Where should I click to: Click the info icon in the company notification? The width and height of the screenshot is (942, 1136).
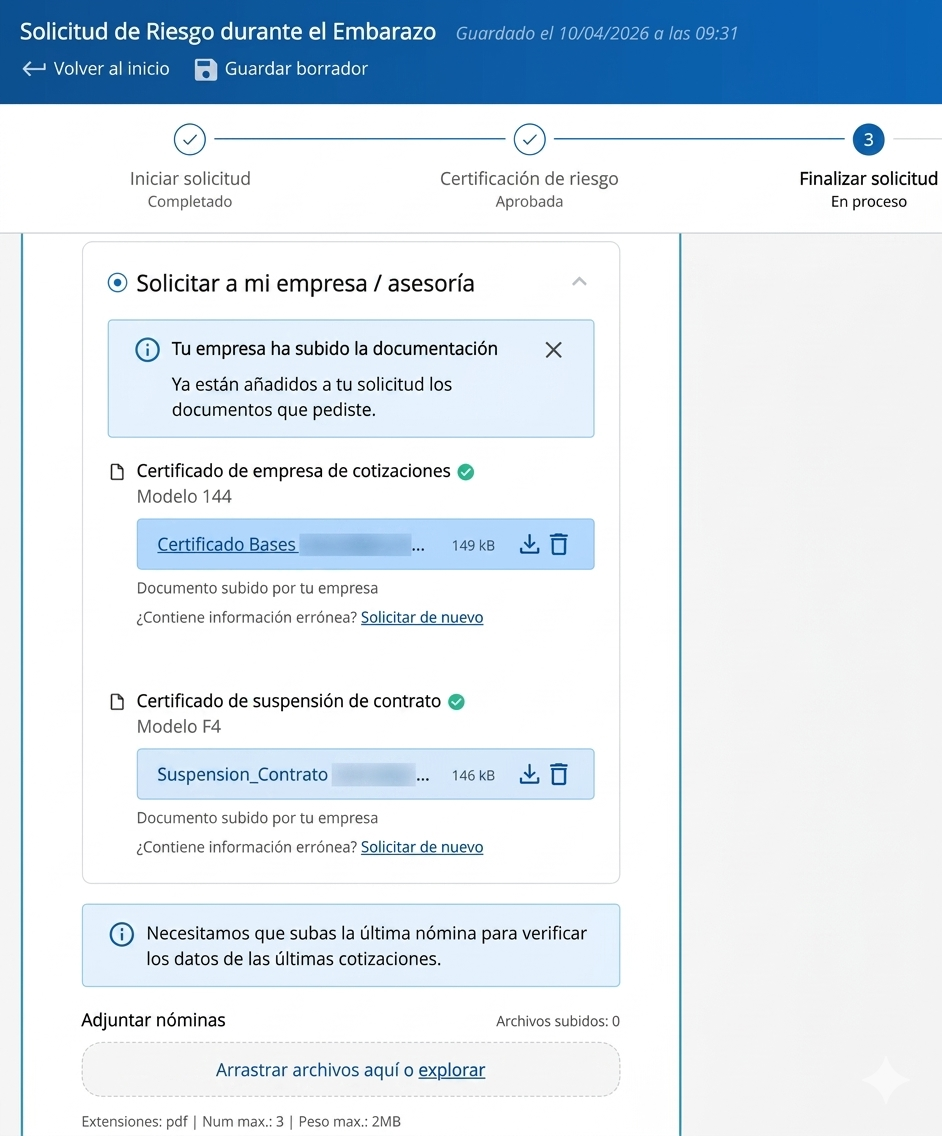(x=147, y=350)
